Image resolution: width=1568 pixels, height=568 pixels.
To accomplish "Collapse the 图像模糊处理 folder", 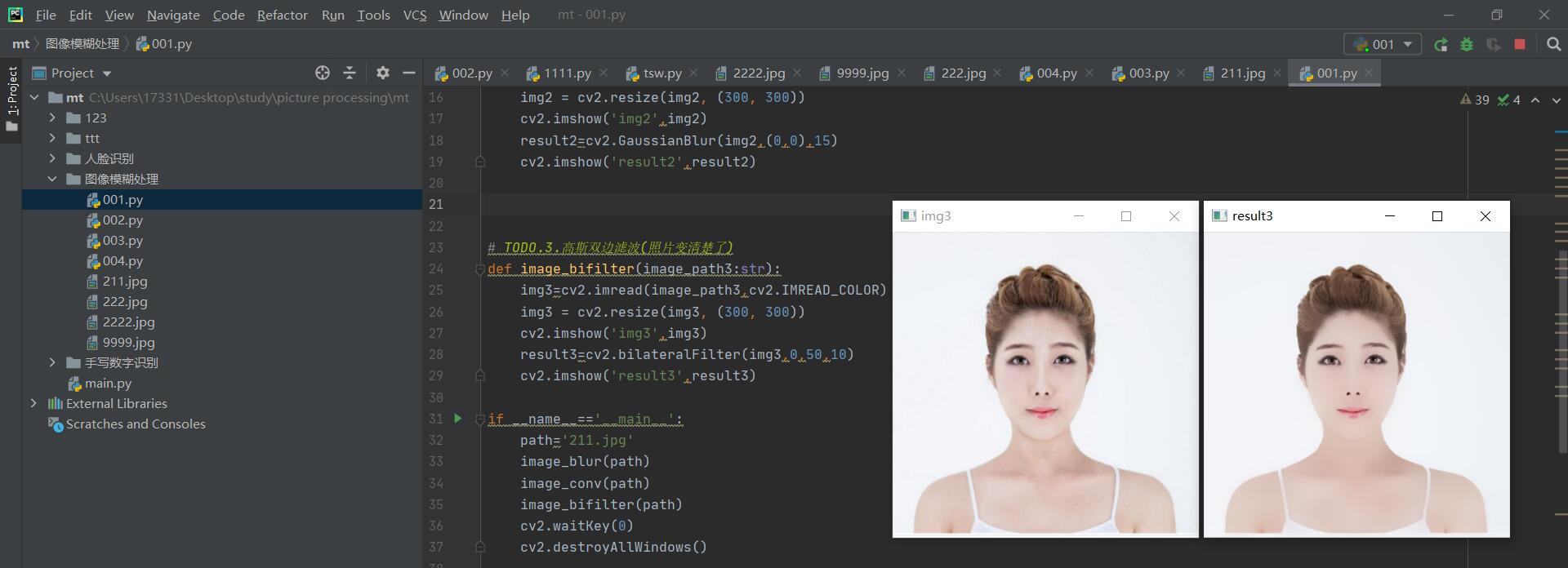I will coord(52,179).
